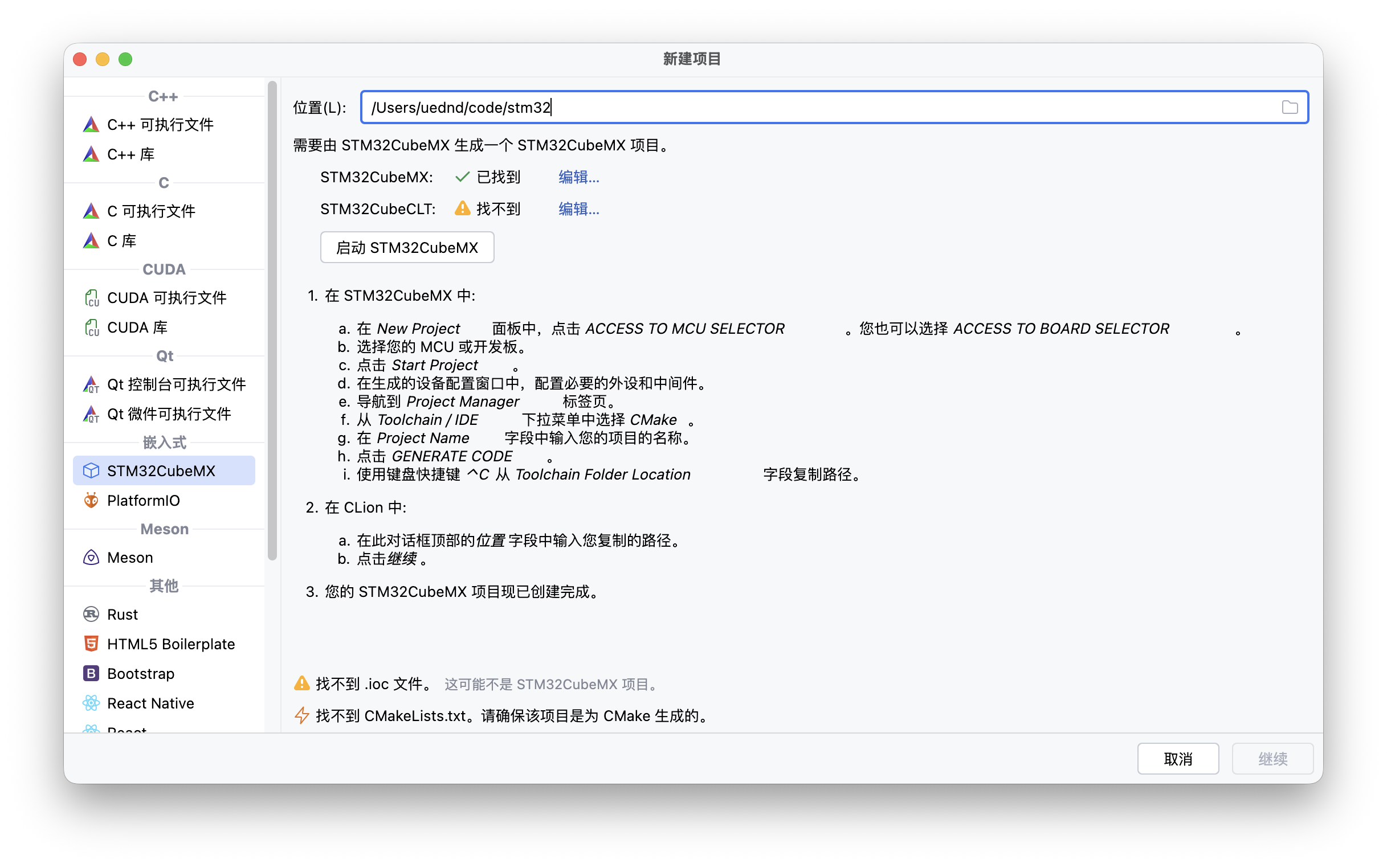This screenshot has width=1387, height=868.
Task: Select C++ 可执行文件 project type
Action: pos(164,125)
